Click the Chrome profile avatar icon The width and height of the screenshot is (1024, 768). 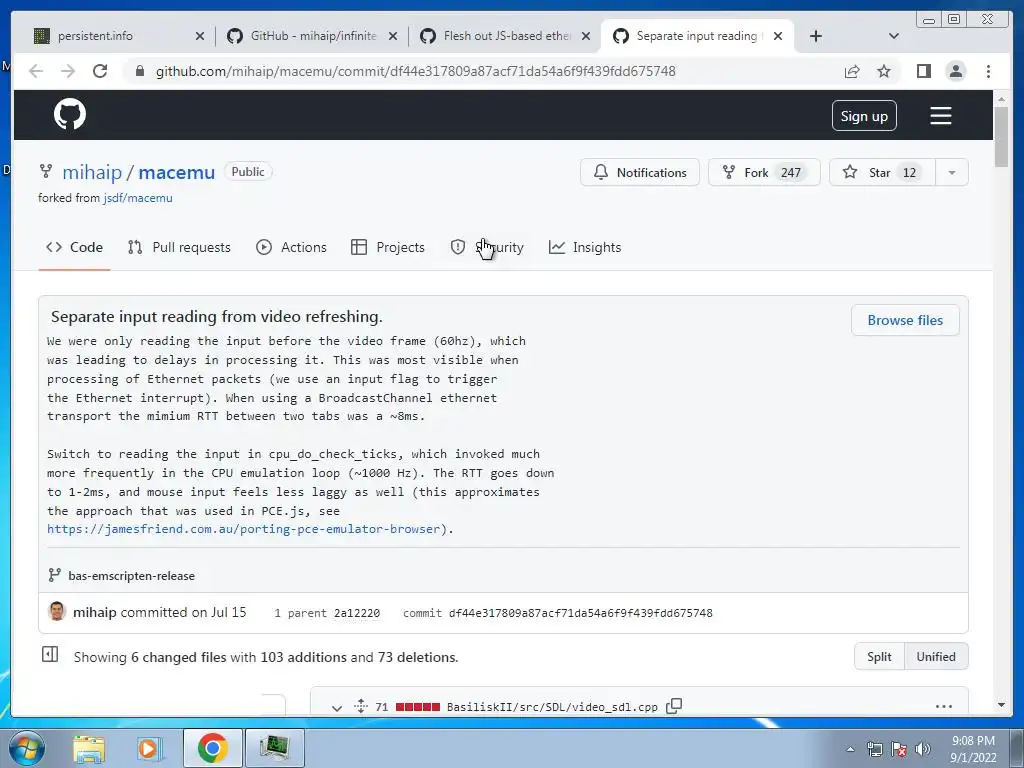pos(955,71)
